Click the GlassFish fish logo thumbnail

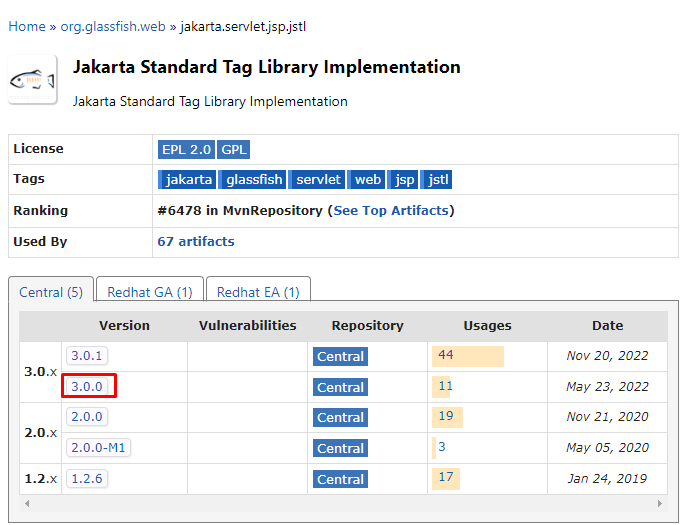point(33,80)
